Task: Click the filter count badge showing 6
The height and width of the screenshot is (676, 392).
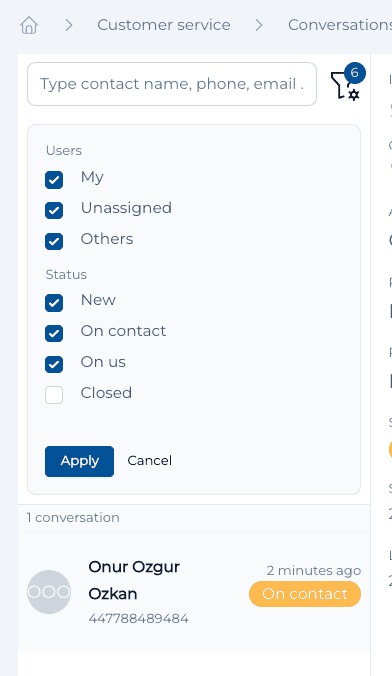Action: pyautogui.click(x=354, y=73)
